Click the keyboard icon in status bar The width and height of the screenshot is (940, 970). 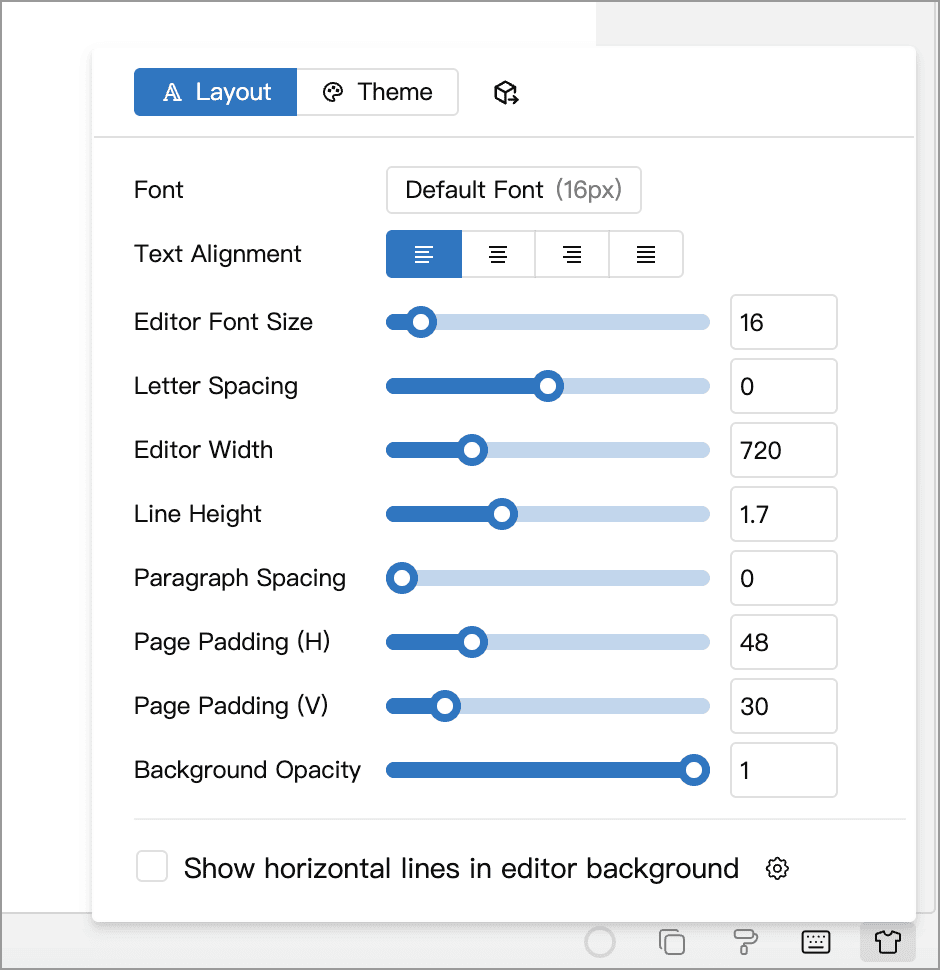point(816,942)
